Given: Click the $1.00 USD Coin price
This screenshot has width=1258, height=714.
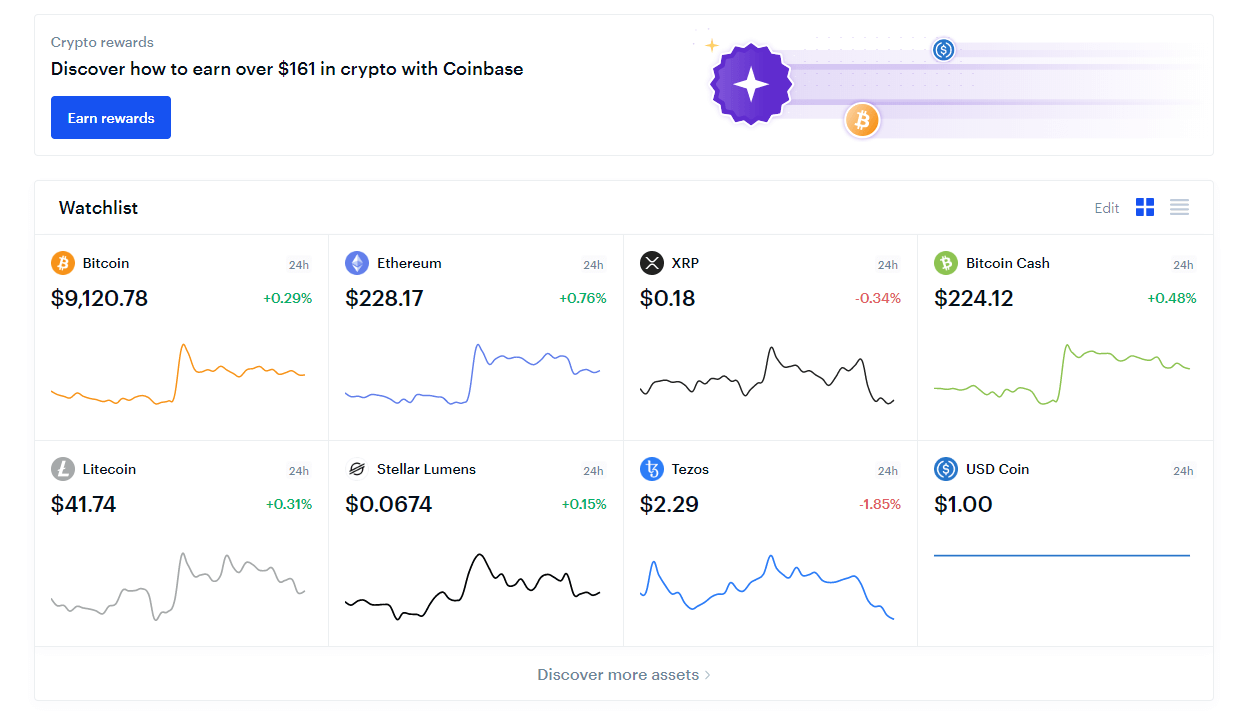Looking at the screenshot, I should (x=963, y=504).
